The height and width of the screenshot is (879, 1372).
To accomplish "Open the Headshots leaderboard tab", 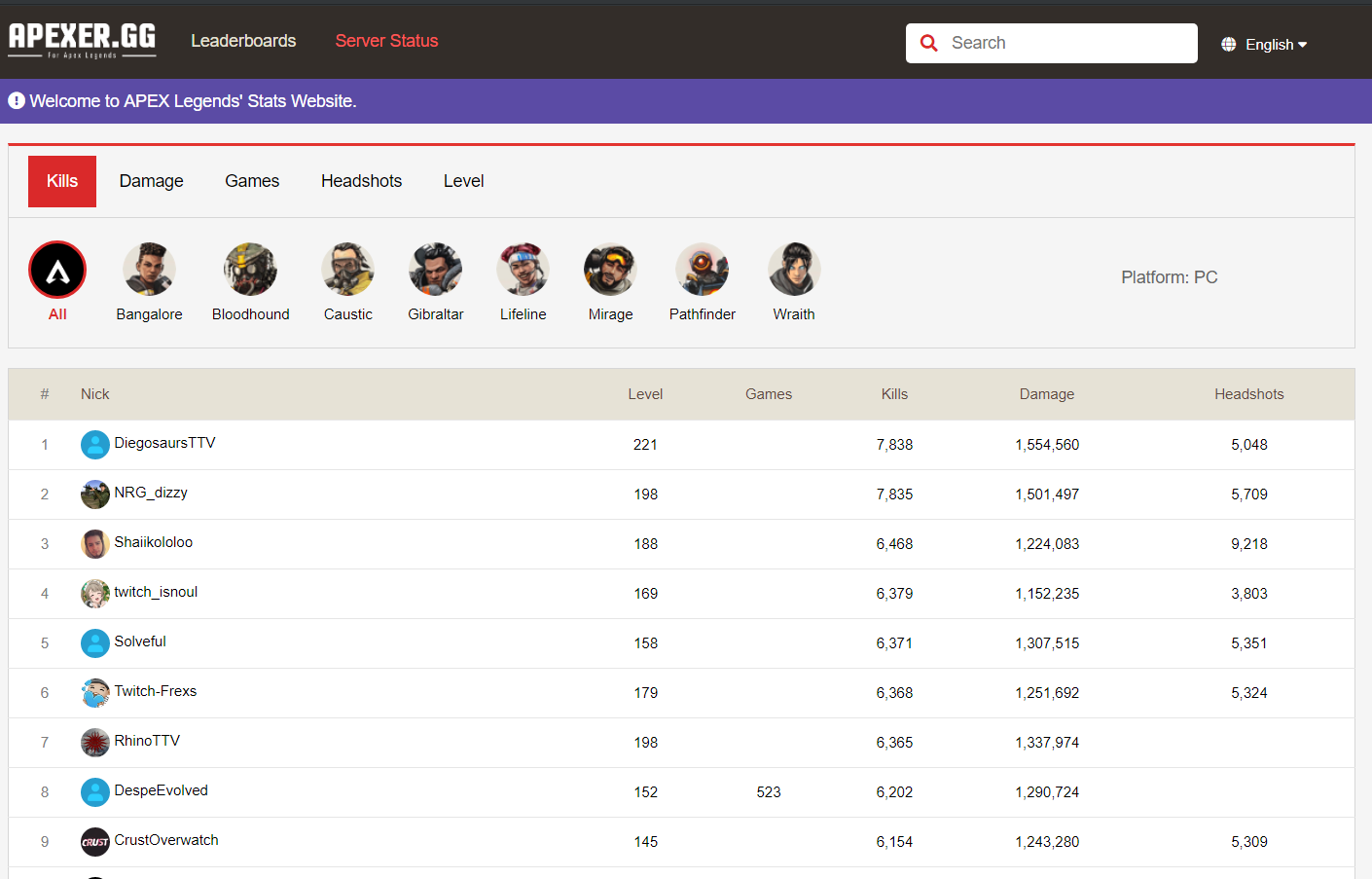I will pos(361,181).
